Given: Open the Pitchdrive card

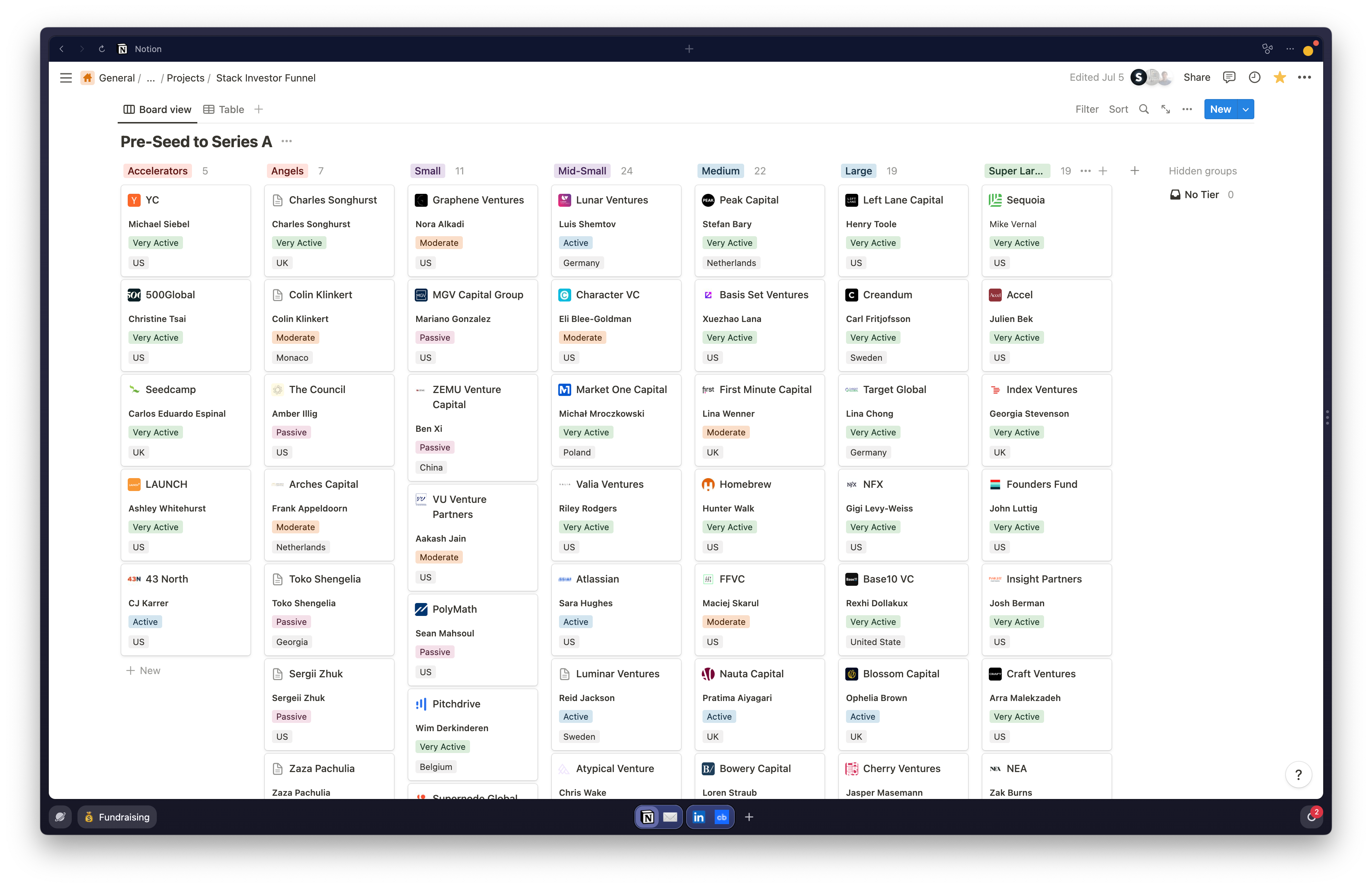Looking at the screenshot, I should (x=473, y=735).
